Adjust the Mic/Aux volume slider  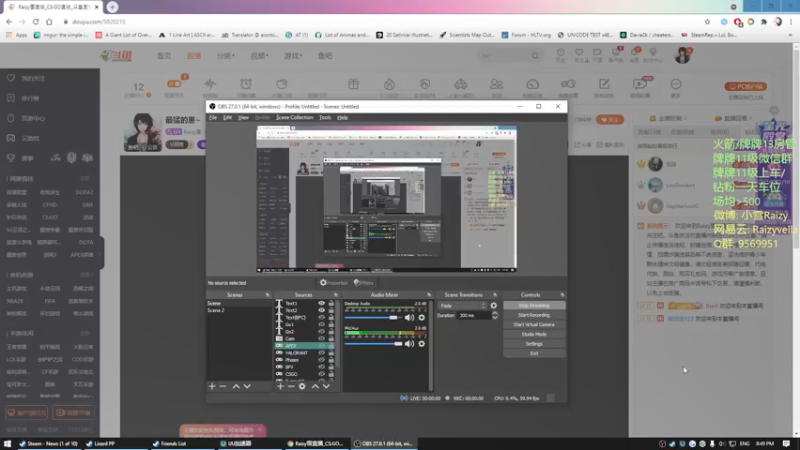tap(373, 344)
